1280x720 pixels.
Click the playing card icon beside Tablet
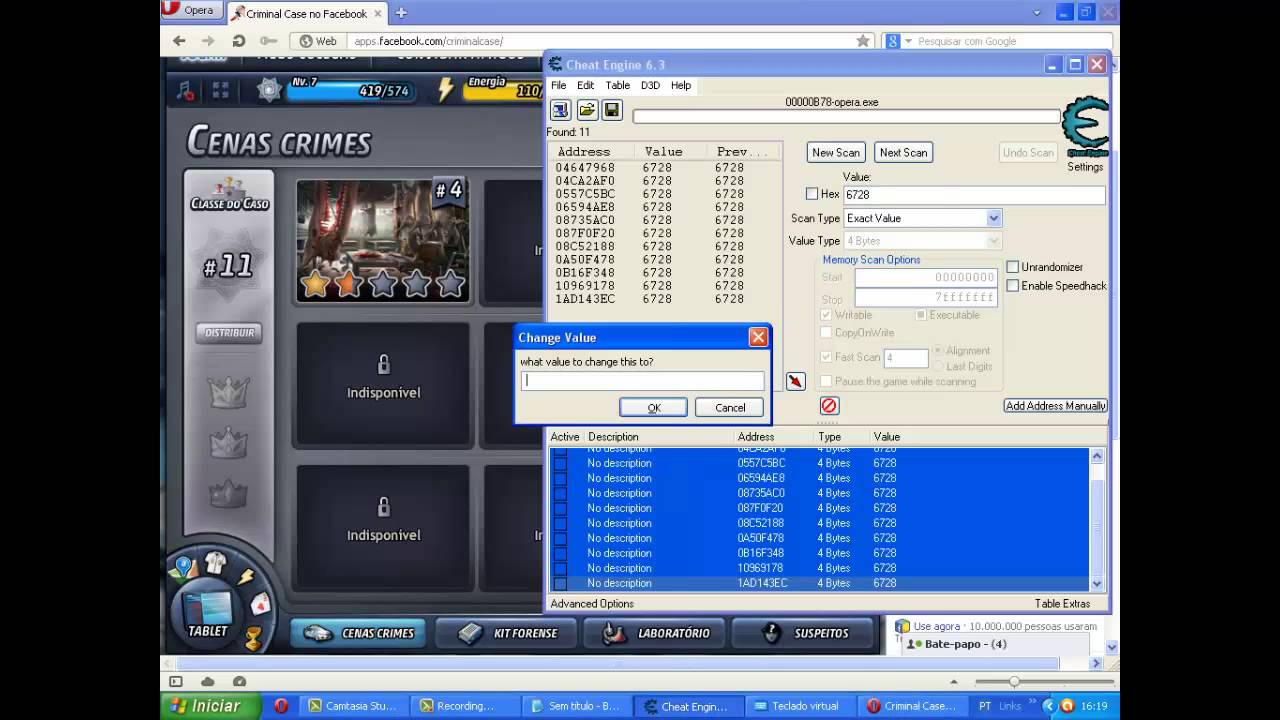[x=260, y=603]
